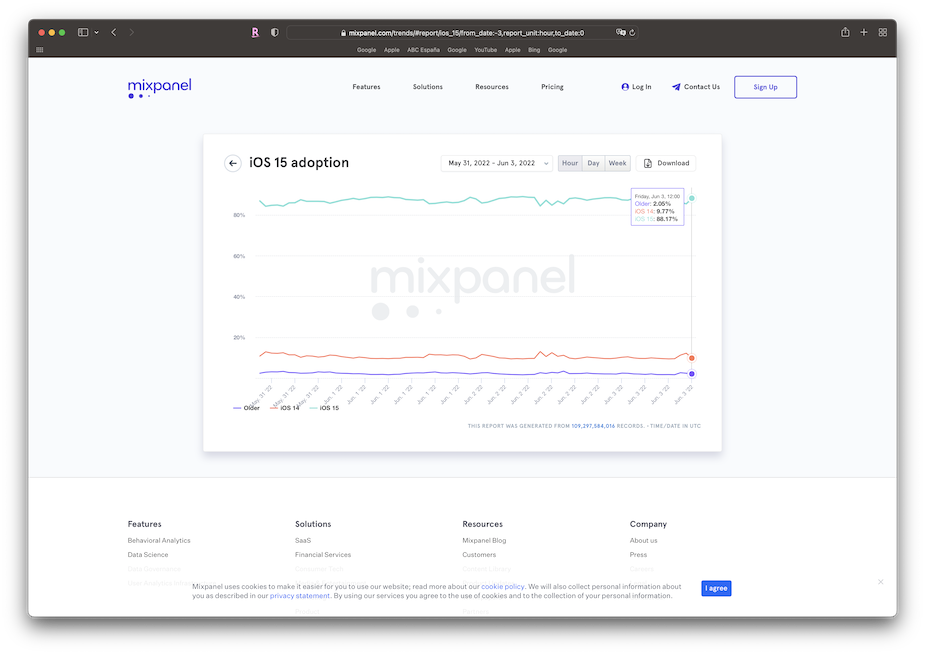Open the privacy shield icon in toolbar
Screen dimensions: 925x654
(x=274, y=32)
